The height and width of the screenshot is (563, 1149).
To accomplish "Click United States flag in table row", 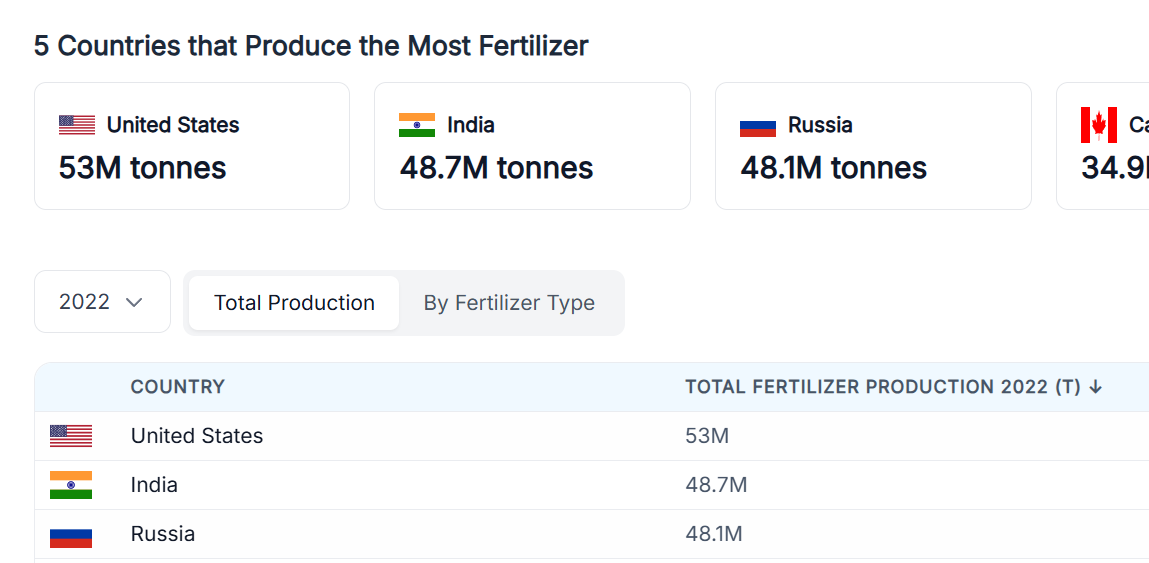I will click(71, 436).
